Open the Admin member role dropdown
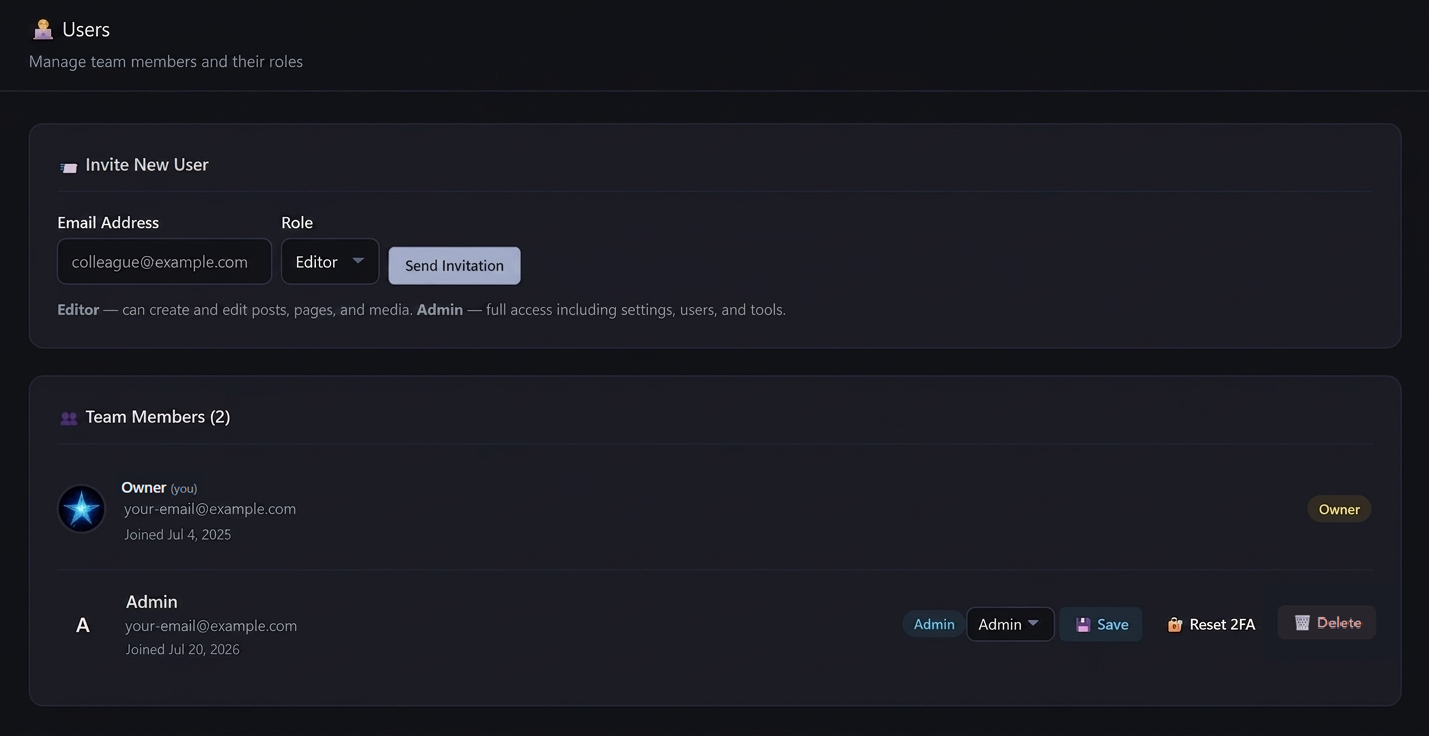The image size is (1429, 736). pyautogui.click(x=1010, y=624)
